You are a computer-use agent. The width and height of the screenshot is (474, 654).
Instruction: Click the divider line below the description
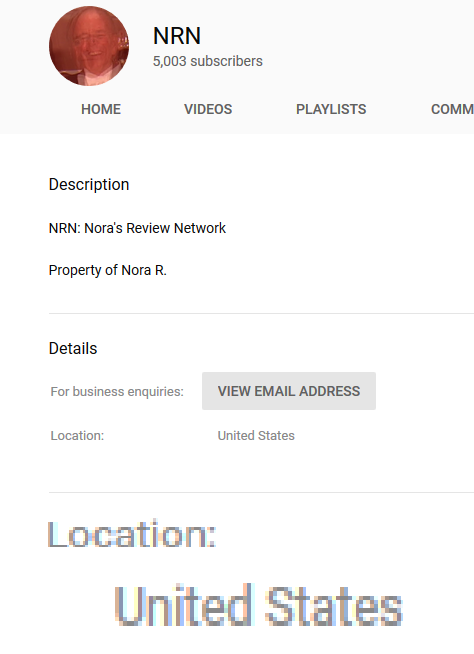[x=261, y=313]
